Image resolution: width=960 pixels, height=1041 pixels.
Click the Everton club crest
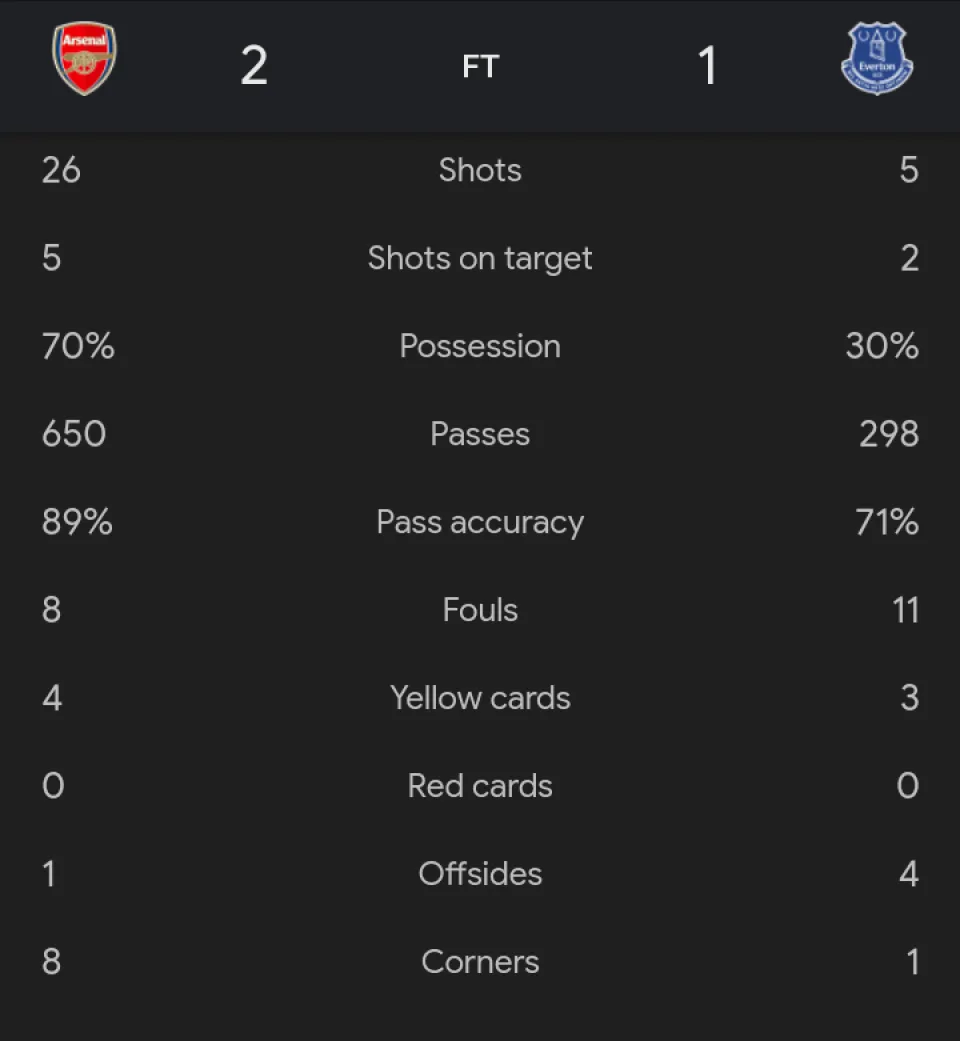(x=877, y=60)
